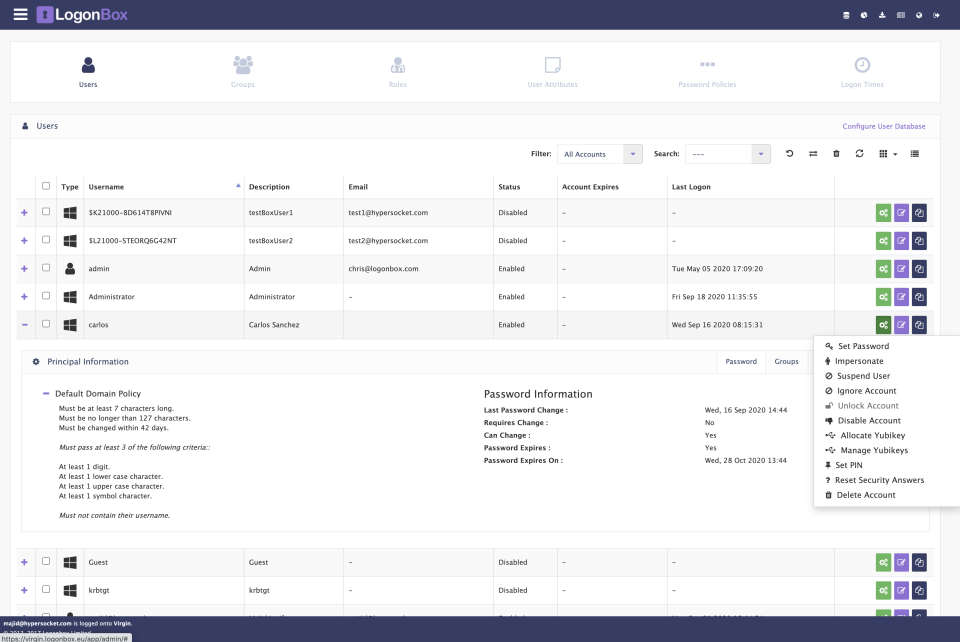
Task: Check the krbtgt row checkbox
Action: click(x=46, y=589)
